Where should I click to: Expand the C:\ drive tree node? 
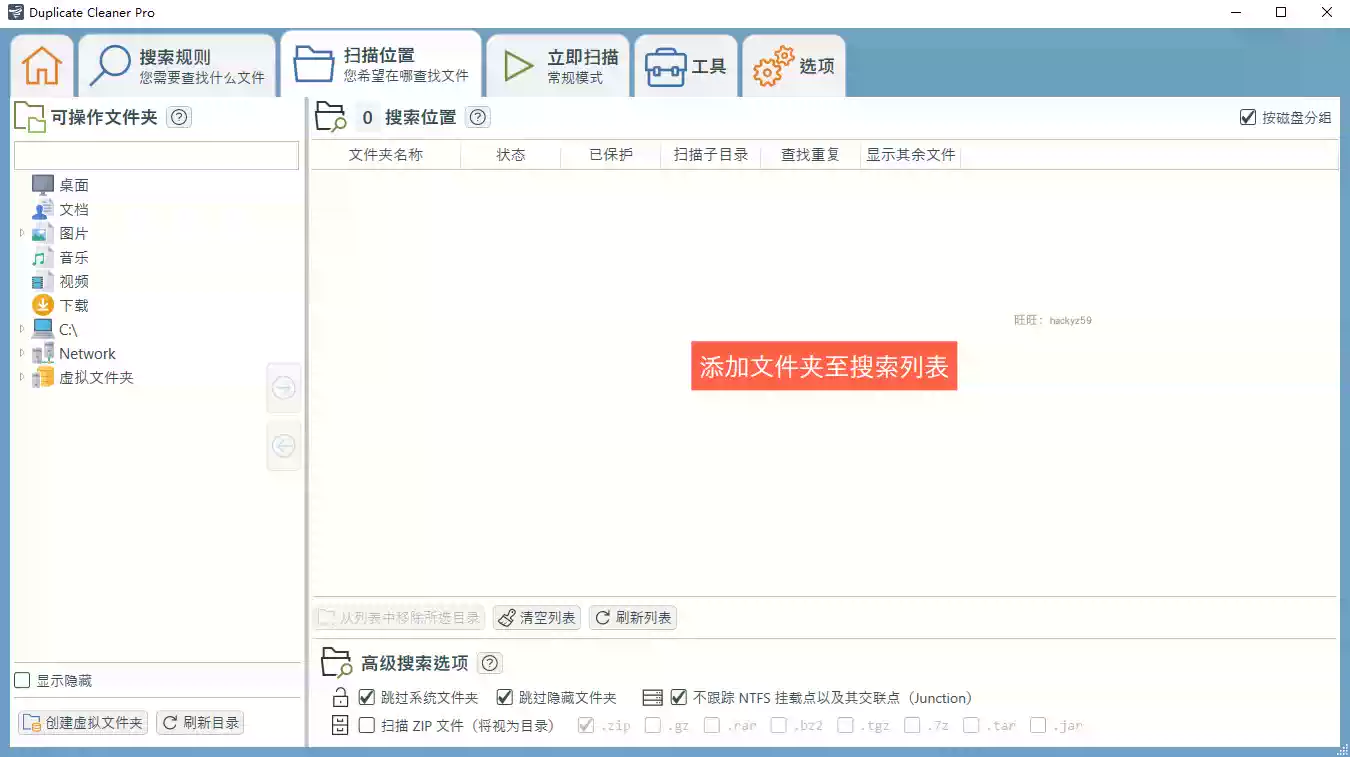(22, 329)
